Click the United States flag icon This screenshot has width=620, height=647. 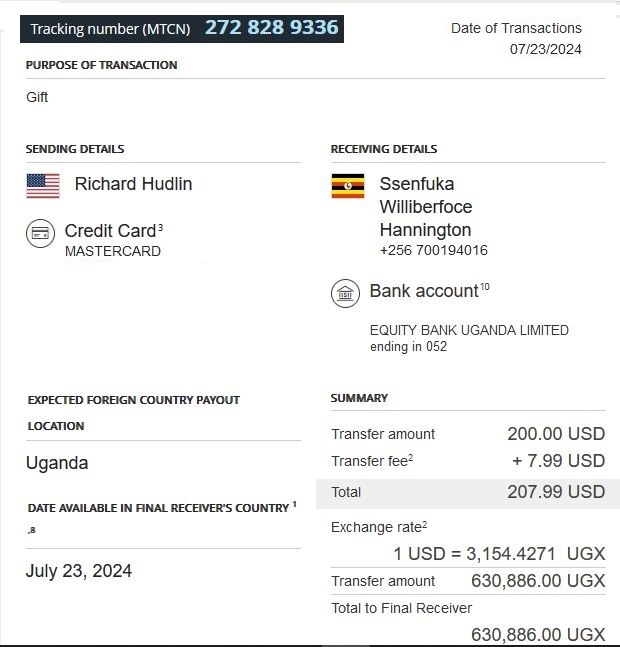pyautogui.click(x=43, y=185)
